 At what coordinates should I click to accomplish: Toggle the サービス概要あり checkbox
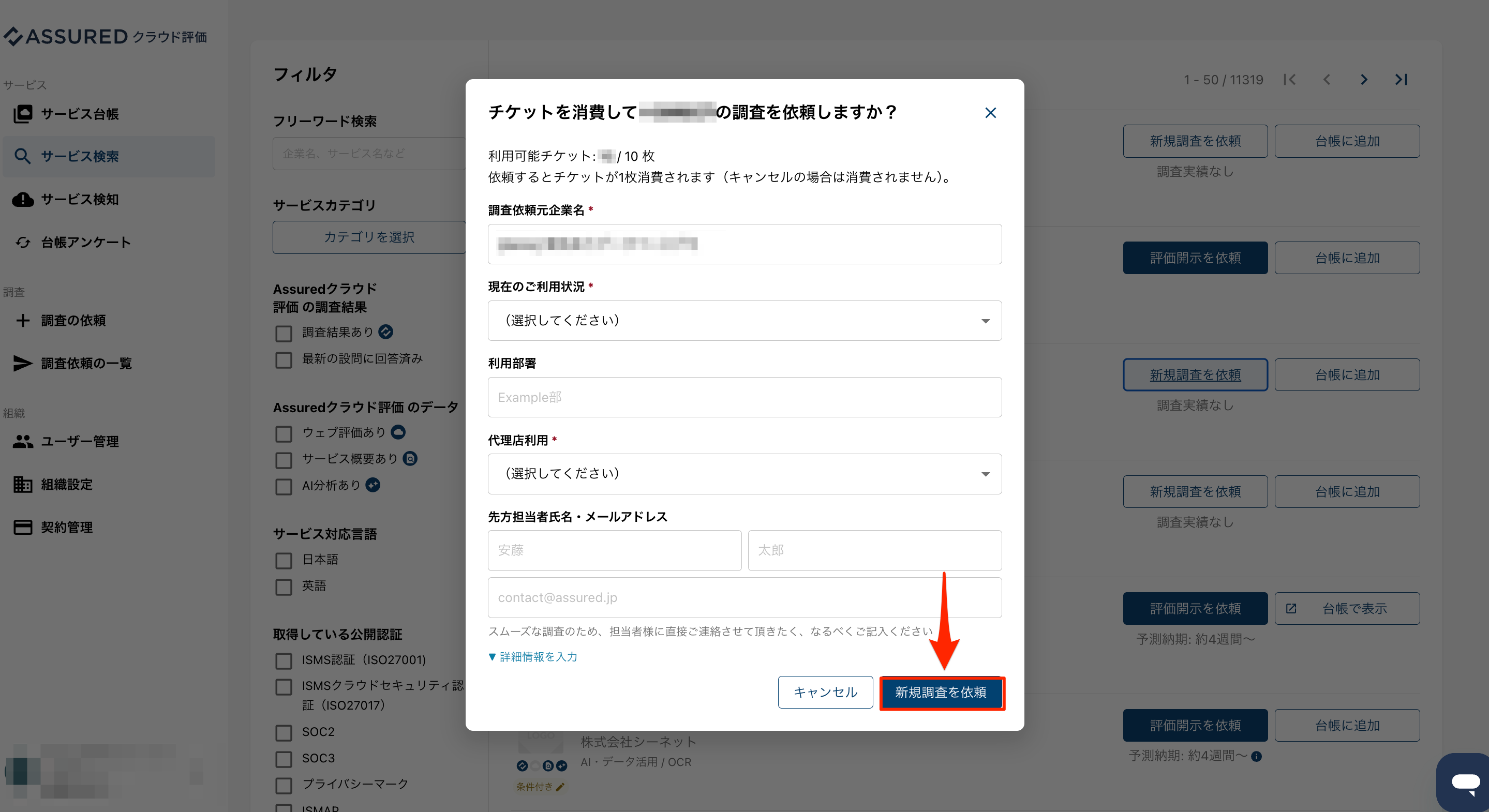coord(283,460)
